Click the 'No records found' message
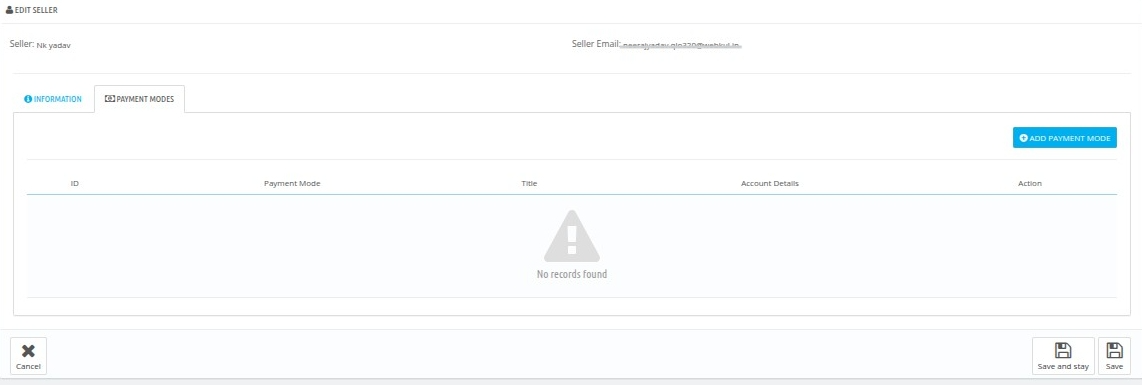1142x385 pixels. coord(572,274)
